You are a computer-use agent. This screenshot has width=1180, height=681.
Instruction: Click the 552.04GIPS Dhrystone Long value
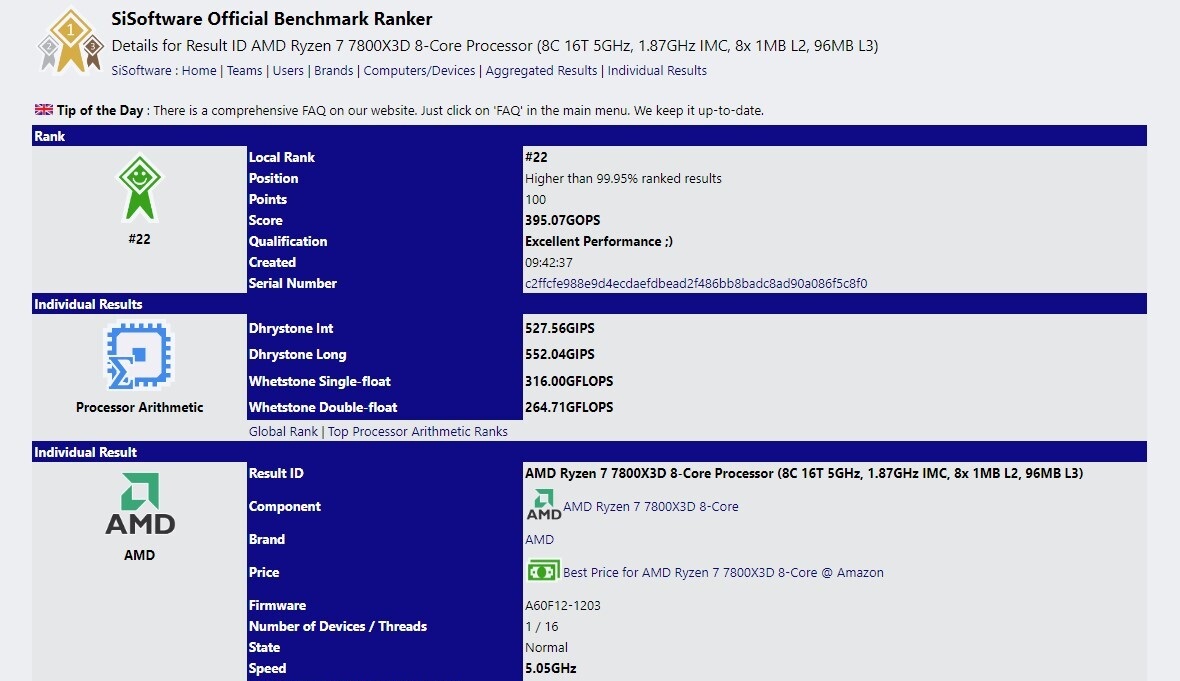[x=559, y=354]
